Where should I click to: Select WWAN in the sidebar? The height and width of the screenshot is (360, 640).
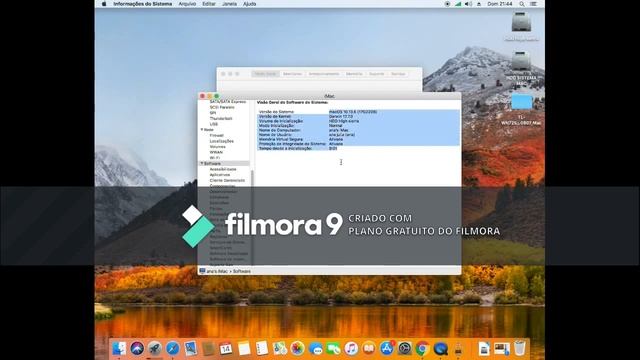click(216, 152)
